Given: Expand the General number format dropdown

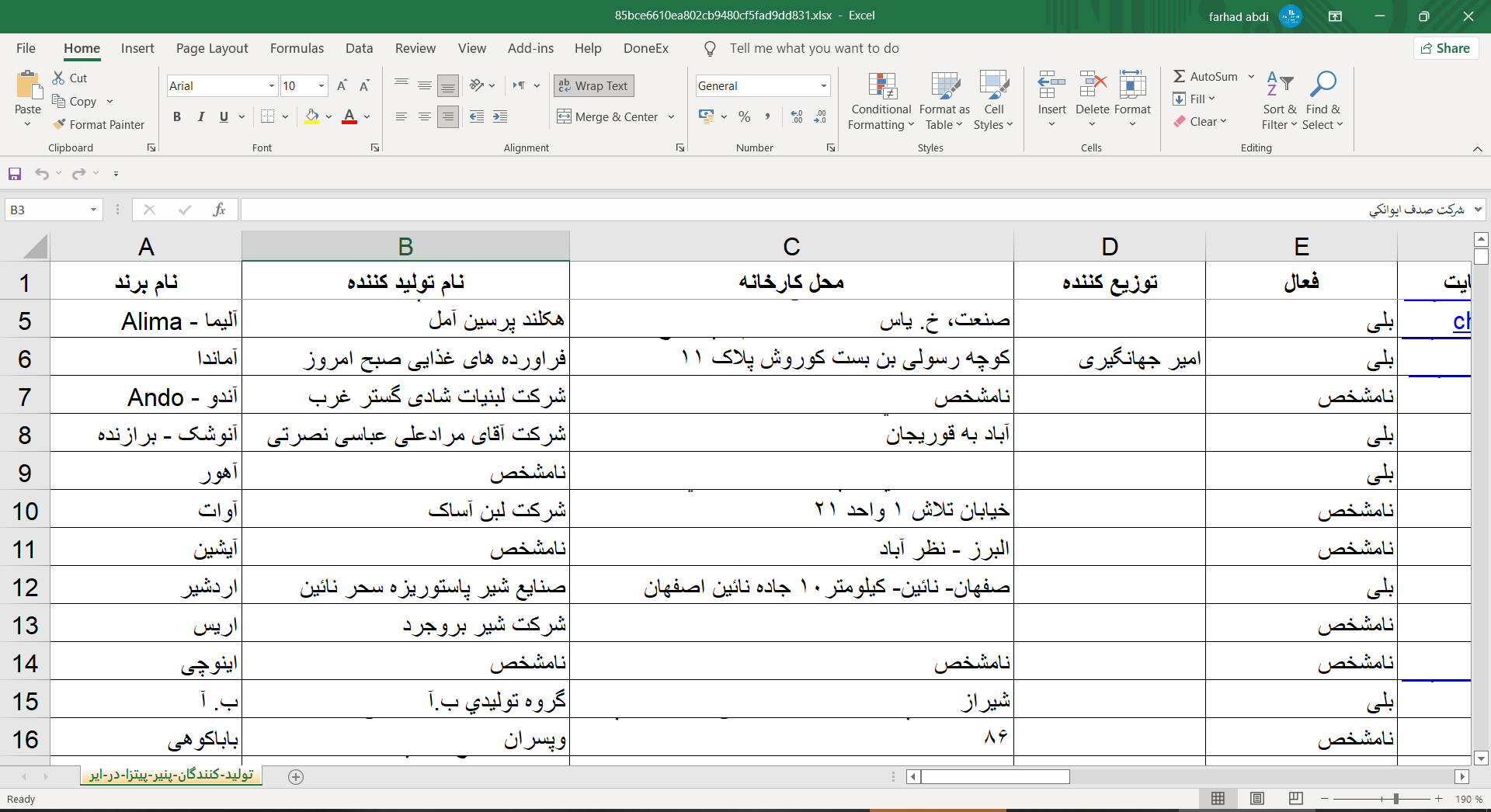Looking at the screenshot, I should [x=823, y=86].
